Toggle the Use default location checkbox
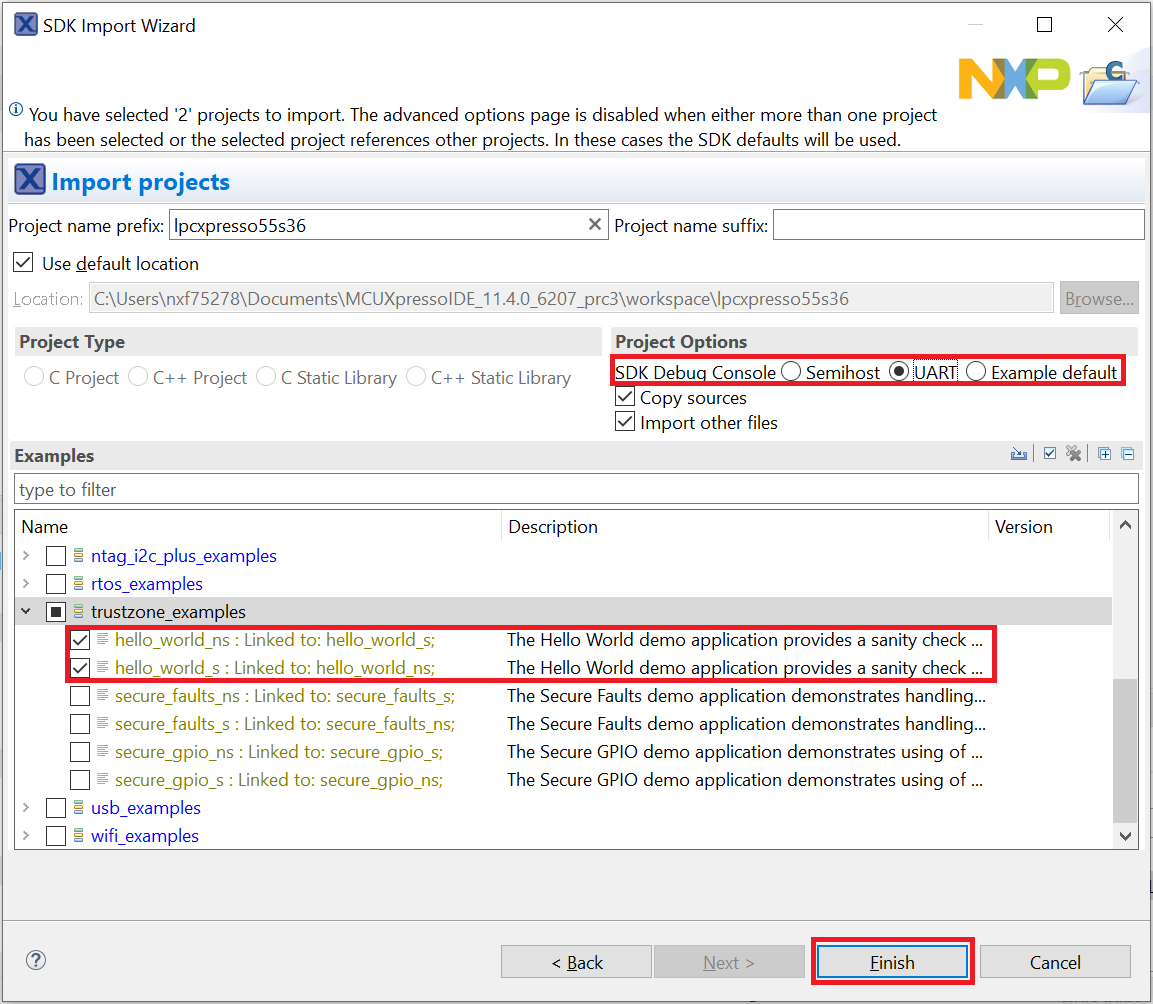Image resolution: width=1153 pixels, height=1004 pixels. (23, 264)
